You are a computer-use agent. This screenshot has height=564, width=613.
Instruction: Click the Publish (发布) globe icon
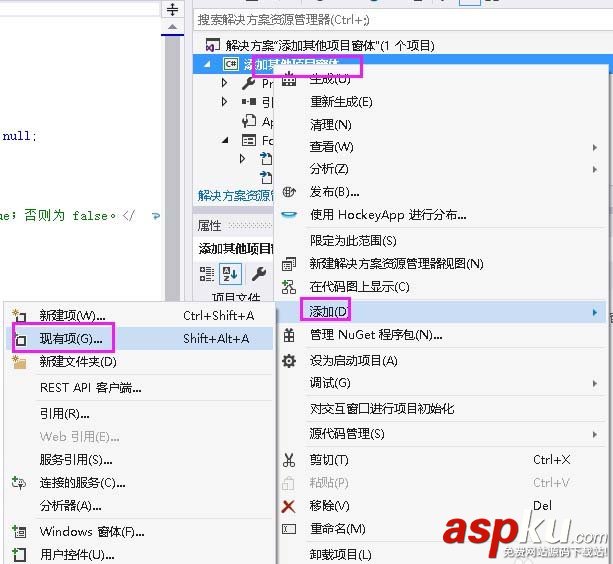pos(289,192)
